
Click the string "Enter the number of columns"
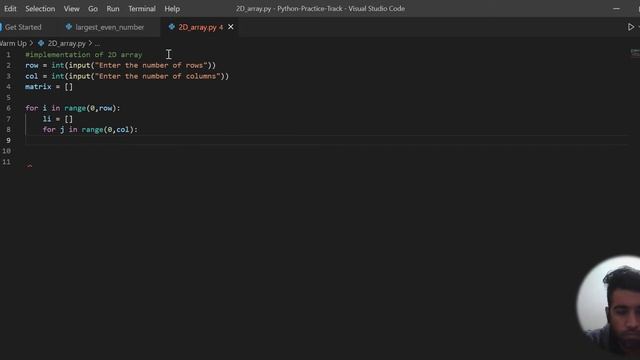click(158, 76)
